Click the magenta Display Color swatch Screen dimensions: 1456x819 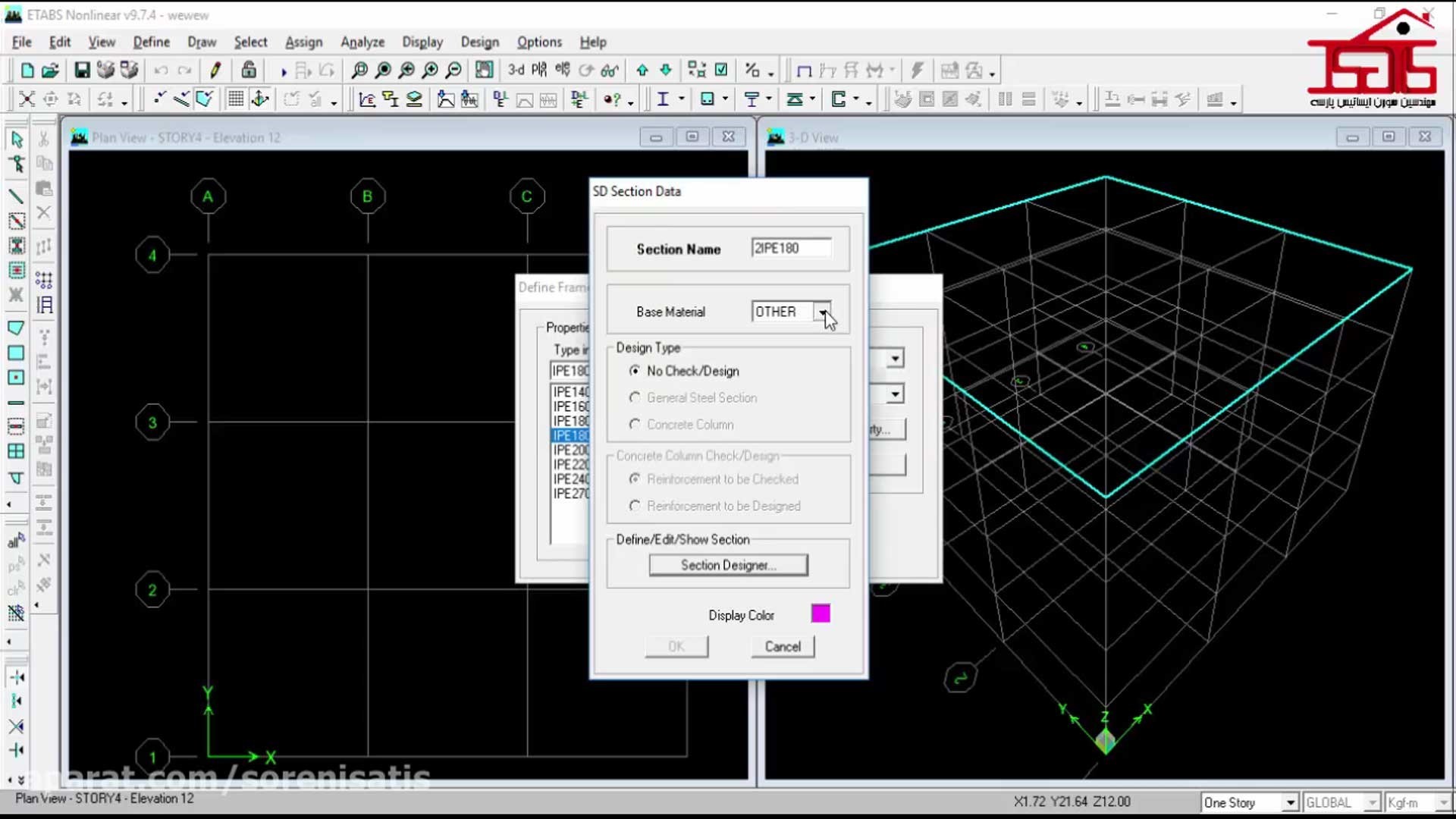(819, 614)
